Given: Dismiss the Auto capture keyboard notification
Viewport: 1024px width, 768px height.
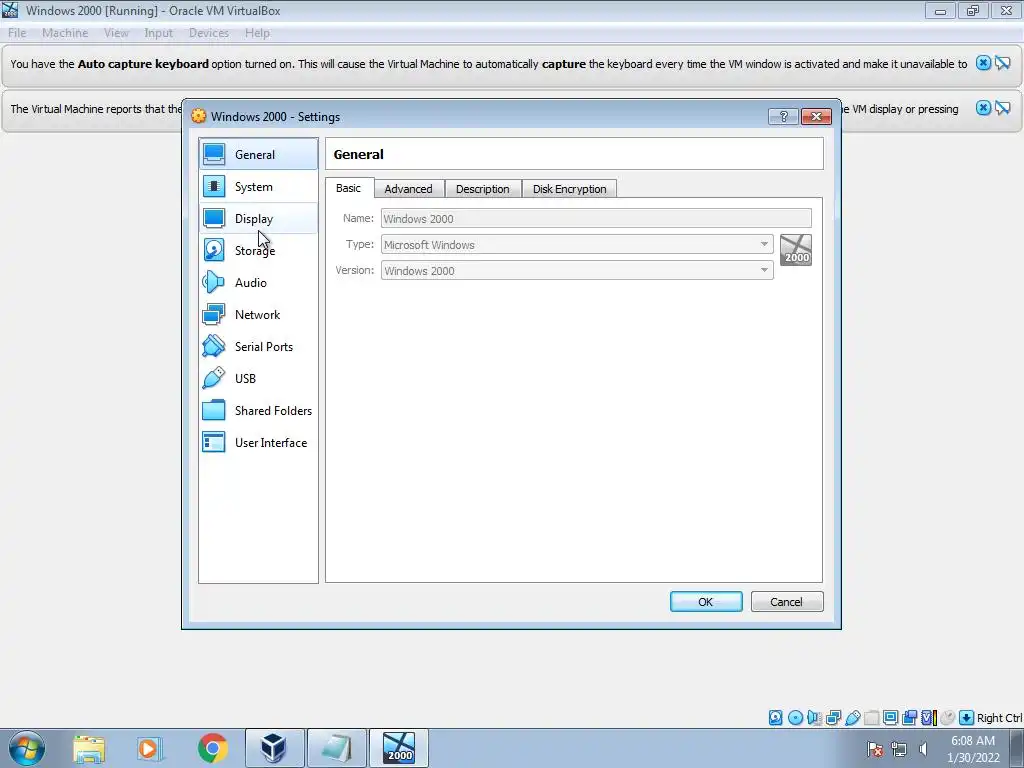Looking at the screenshot, I should pos(983,63).
